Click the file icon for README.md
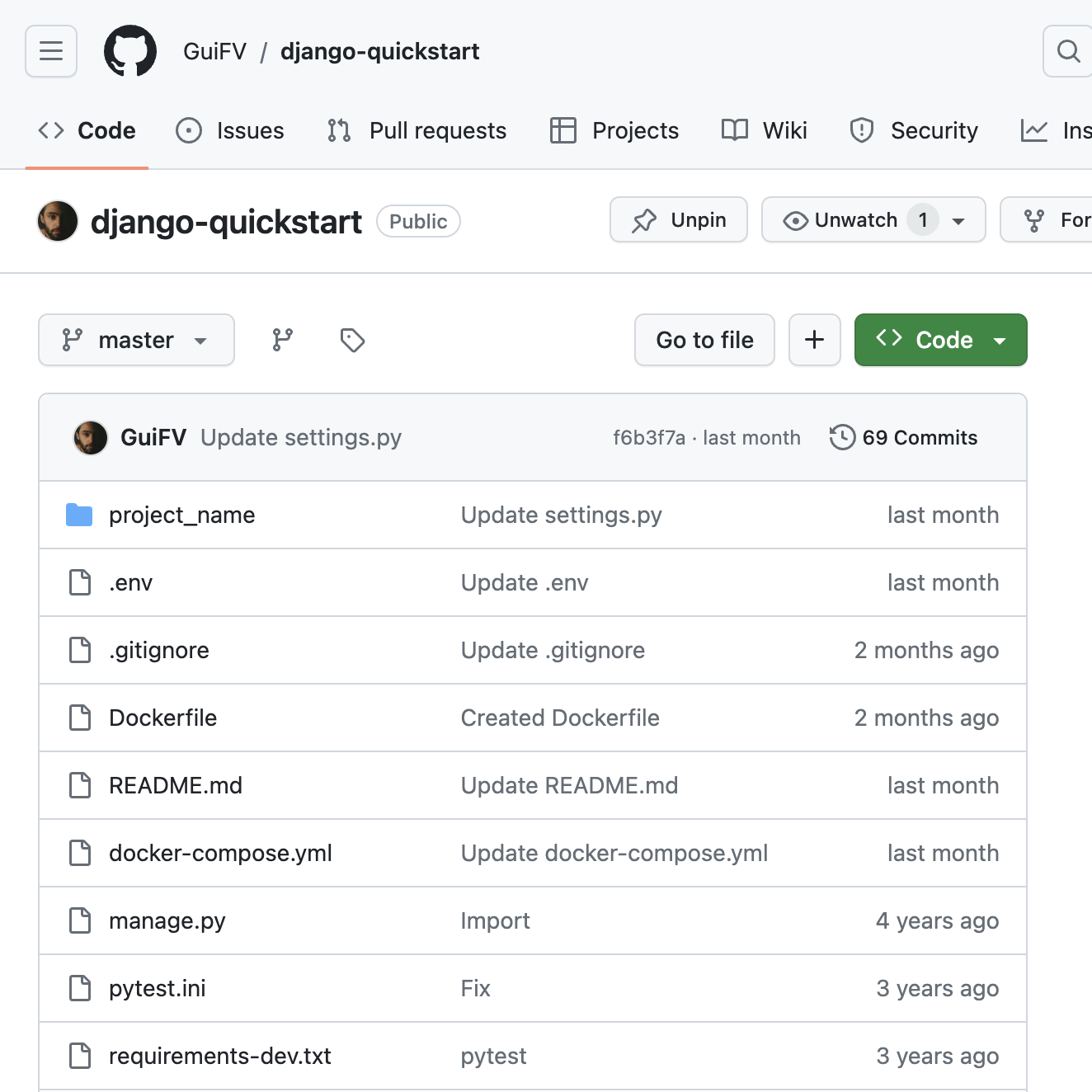1092x1092 pixels. click(x=80, y=785)
